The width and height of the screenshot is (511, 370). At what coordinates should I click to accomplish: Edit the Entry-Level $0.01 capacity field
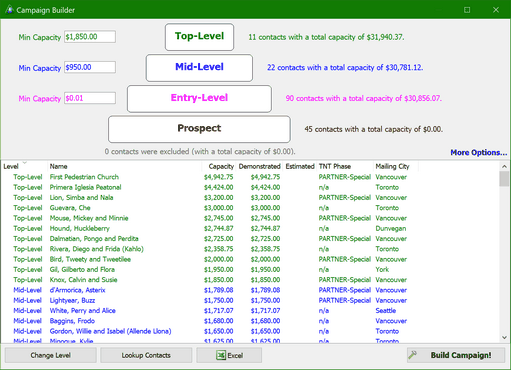click(x=90, y=98)
